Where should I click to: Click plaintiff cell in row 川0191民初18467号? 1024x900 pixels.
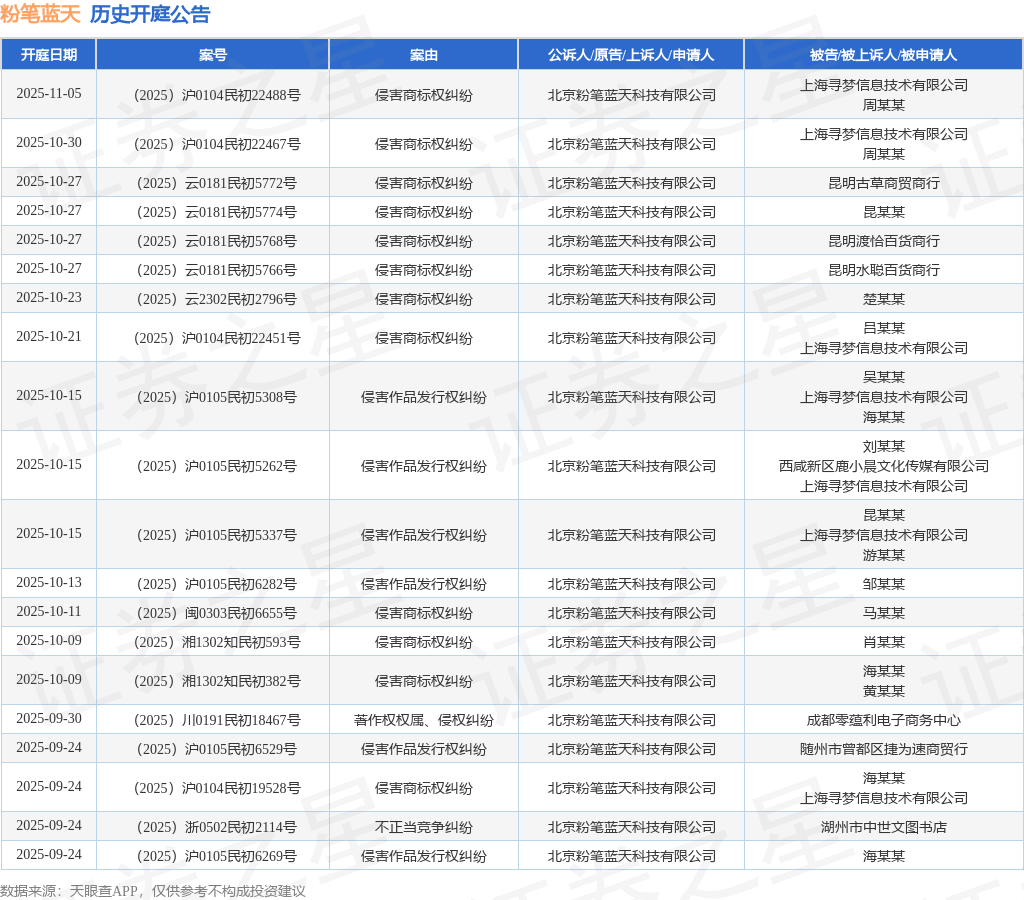(632, 720)
